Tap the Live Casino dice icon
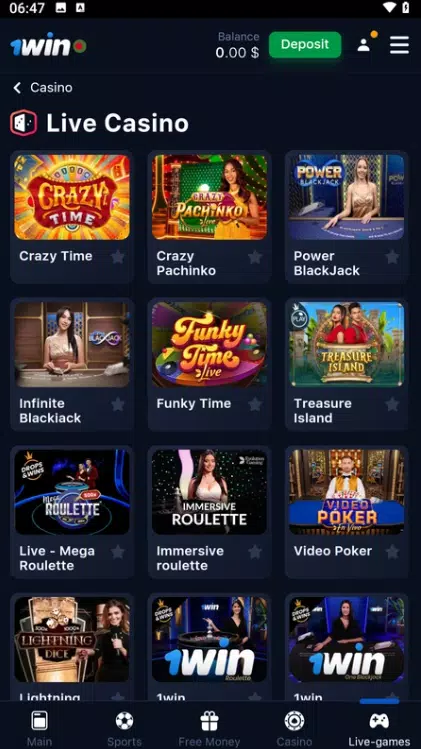The image size is (421, 749). click(x=23, y=123)
